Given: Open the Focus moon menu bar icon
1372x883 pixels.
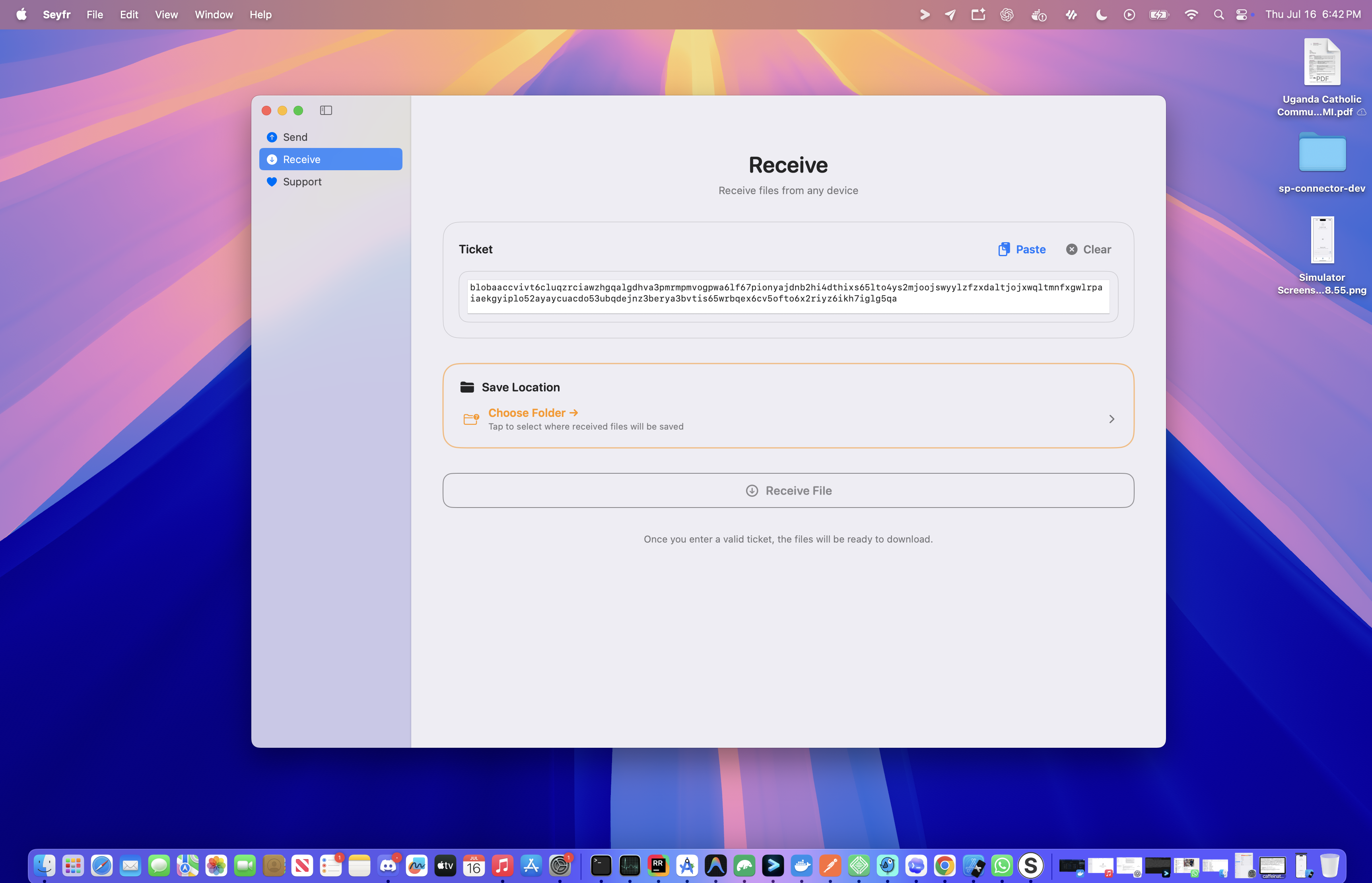Looking at the screenshot, I should (1101, 15).
